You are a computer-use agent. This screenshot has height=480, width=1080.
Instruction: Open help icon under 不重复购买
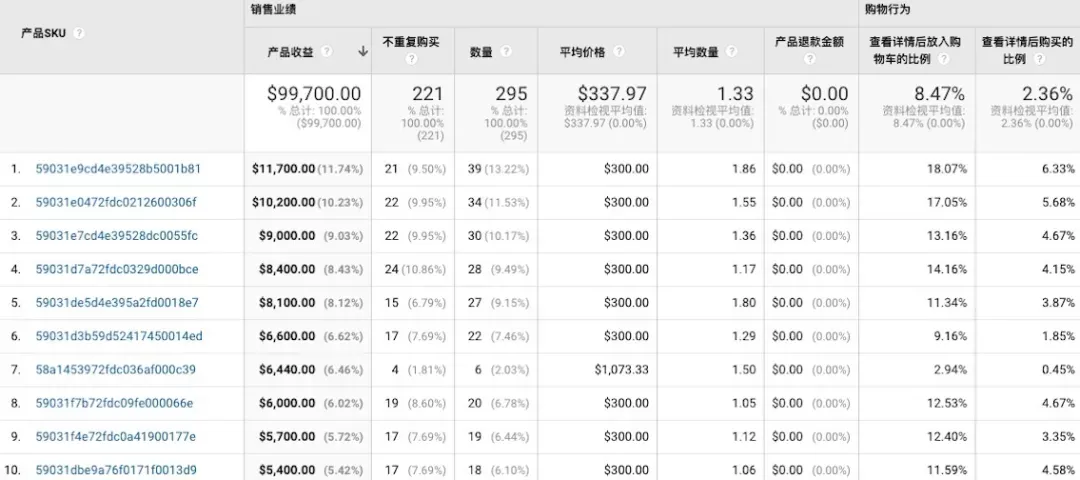tap(411, 59)
